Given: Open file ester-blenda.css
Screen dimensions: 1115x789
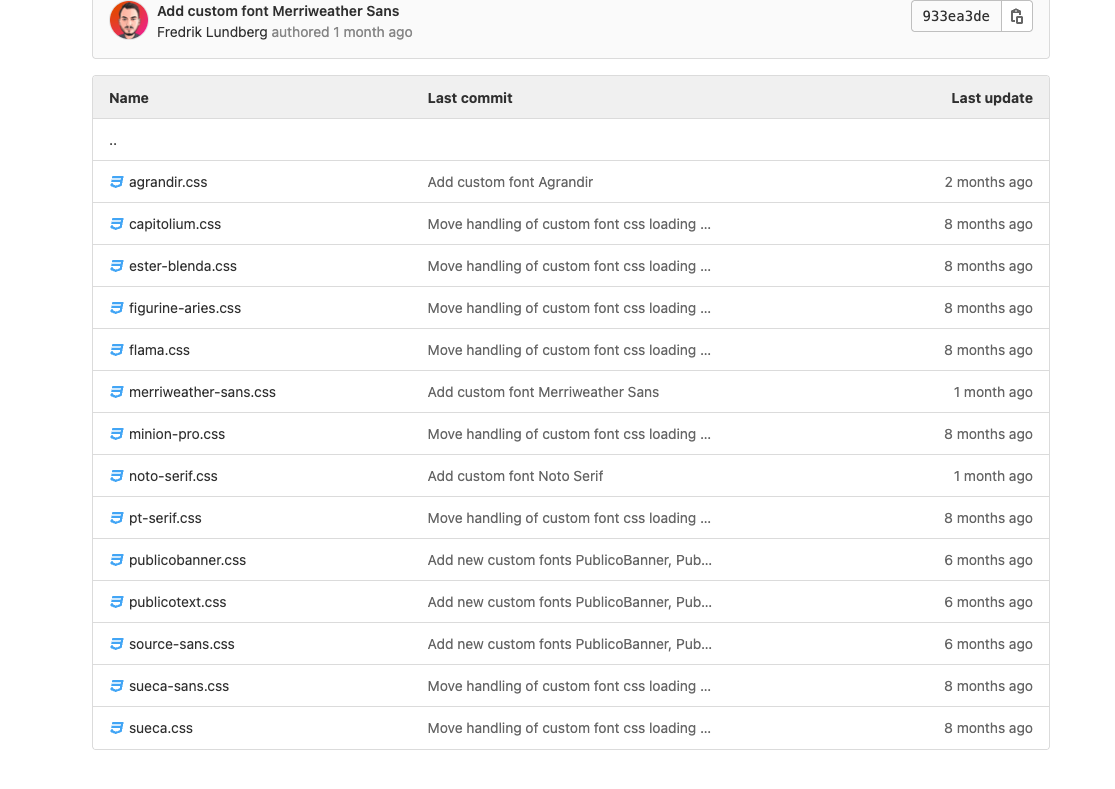Looking at the screenshot, I should pyautogui.click(x=183, y=266).
